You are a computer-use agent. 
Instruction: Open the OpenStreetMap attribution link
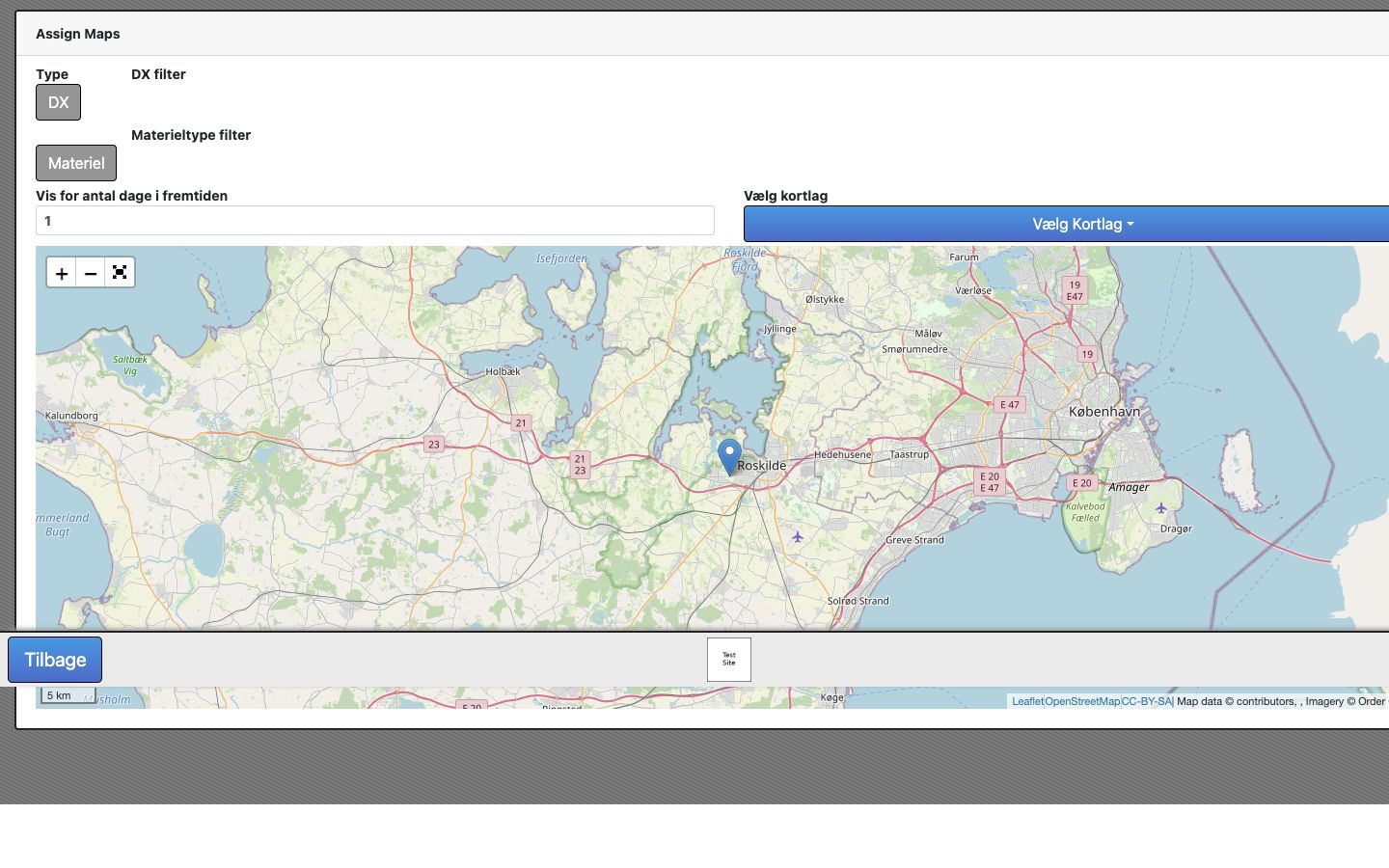click(1082, 701)
